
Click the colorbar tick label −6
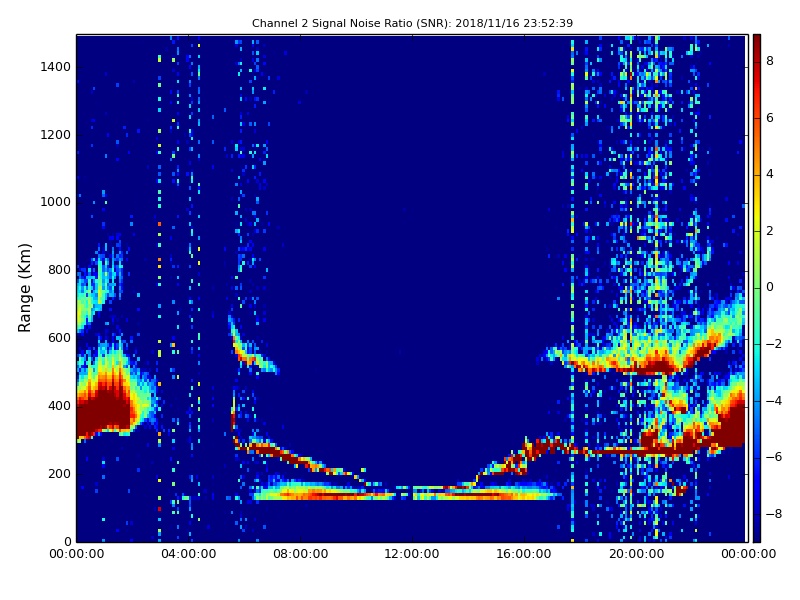point(774,457)
